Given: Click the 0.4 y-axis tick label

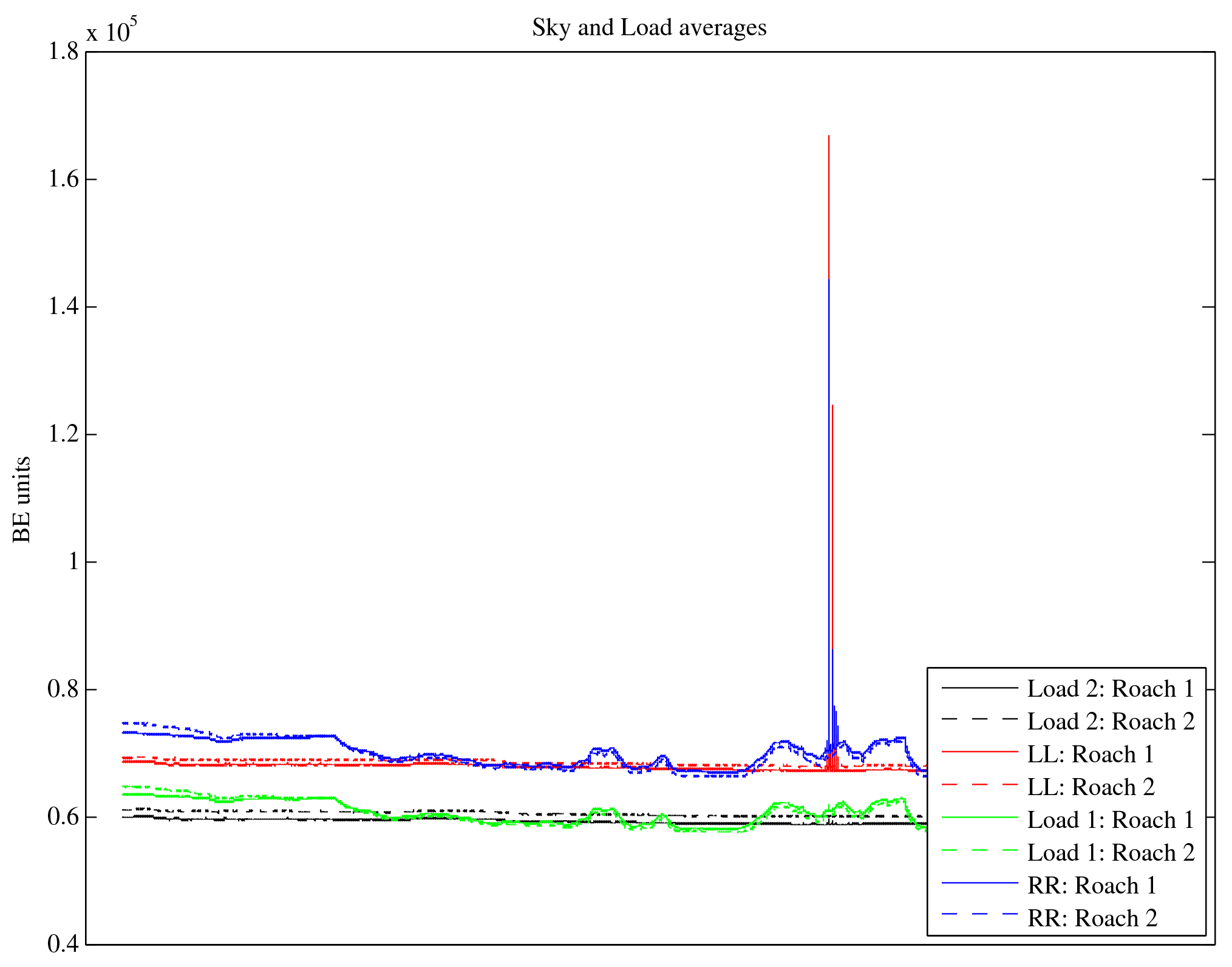Looking at the screenshot, I should coord(63,944).
